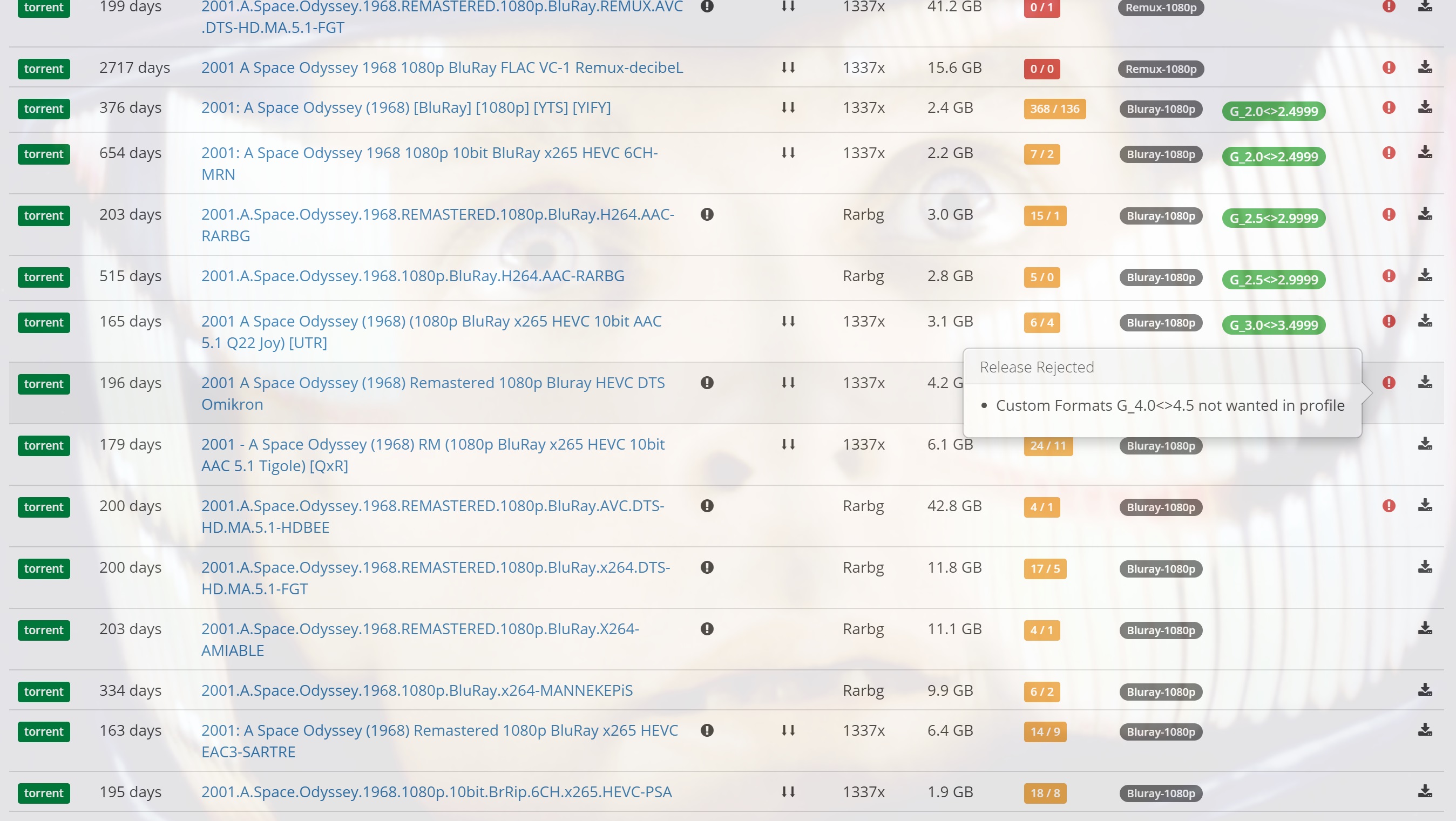Click the info icon on the SARTRE release
The image size is (1456, 821).
[707, 731]
